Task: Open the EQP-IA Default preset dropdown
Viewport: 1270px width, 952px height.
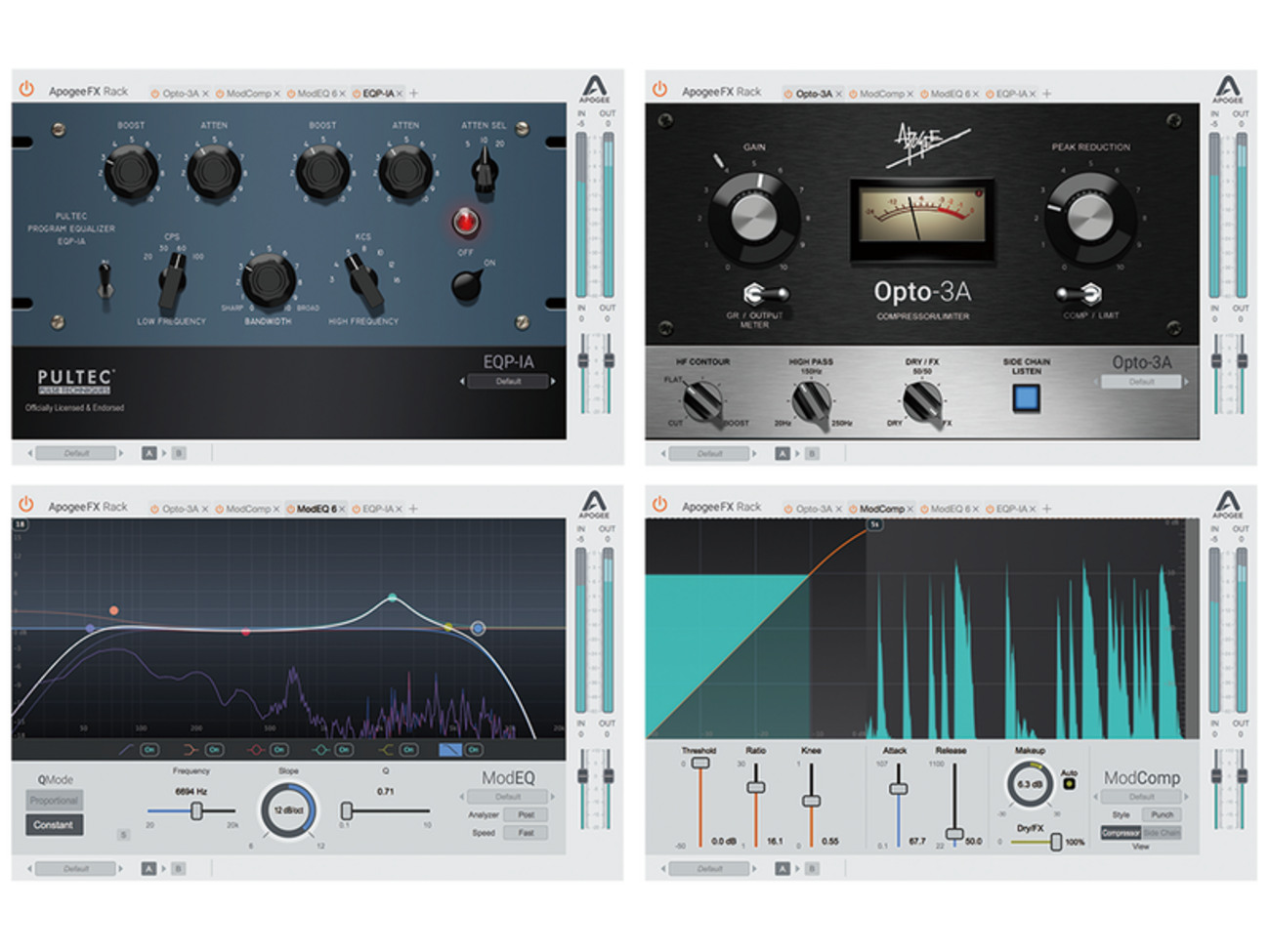Action: (x=508, y=382)
